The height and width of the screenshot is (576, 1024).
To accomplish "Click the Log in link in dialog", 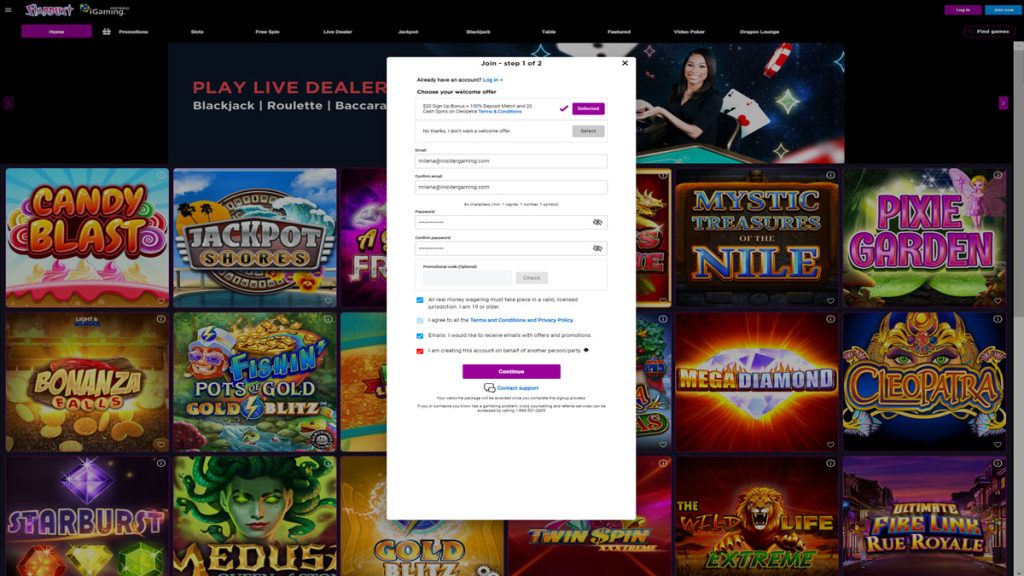I will coord(492,80).
